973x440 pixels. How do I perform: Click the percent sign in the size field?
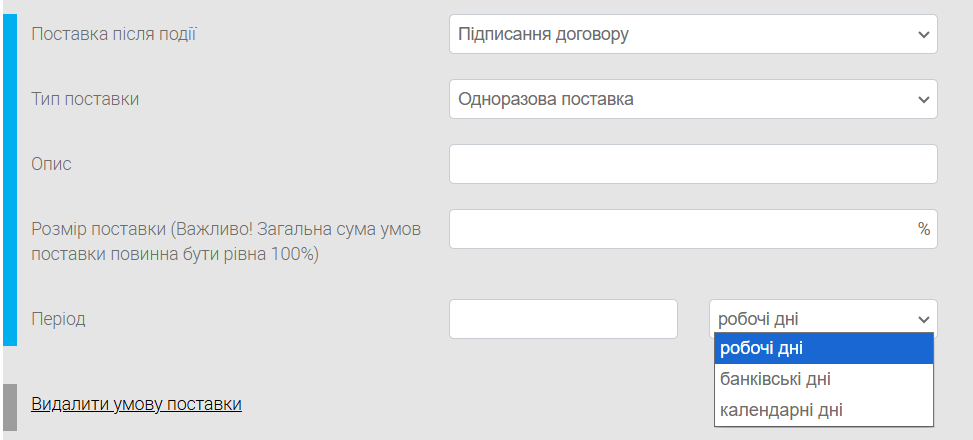923,229
